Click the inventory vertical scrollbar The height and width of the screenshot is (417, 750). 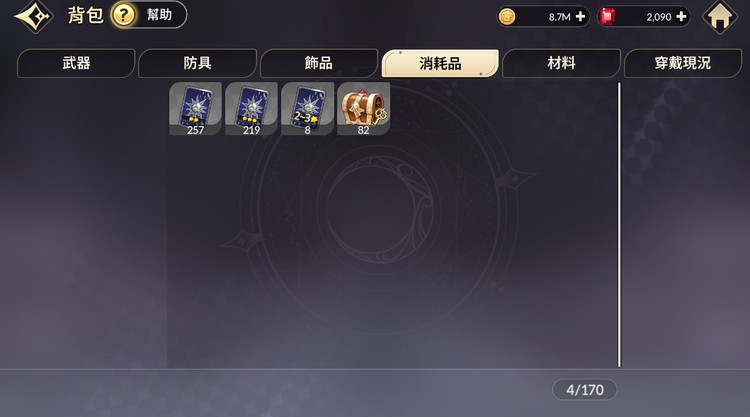click(x=619, y=225)
